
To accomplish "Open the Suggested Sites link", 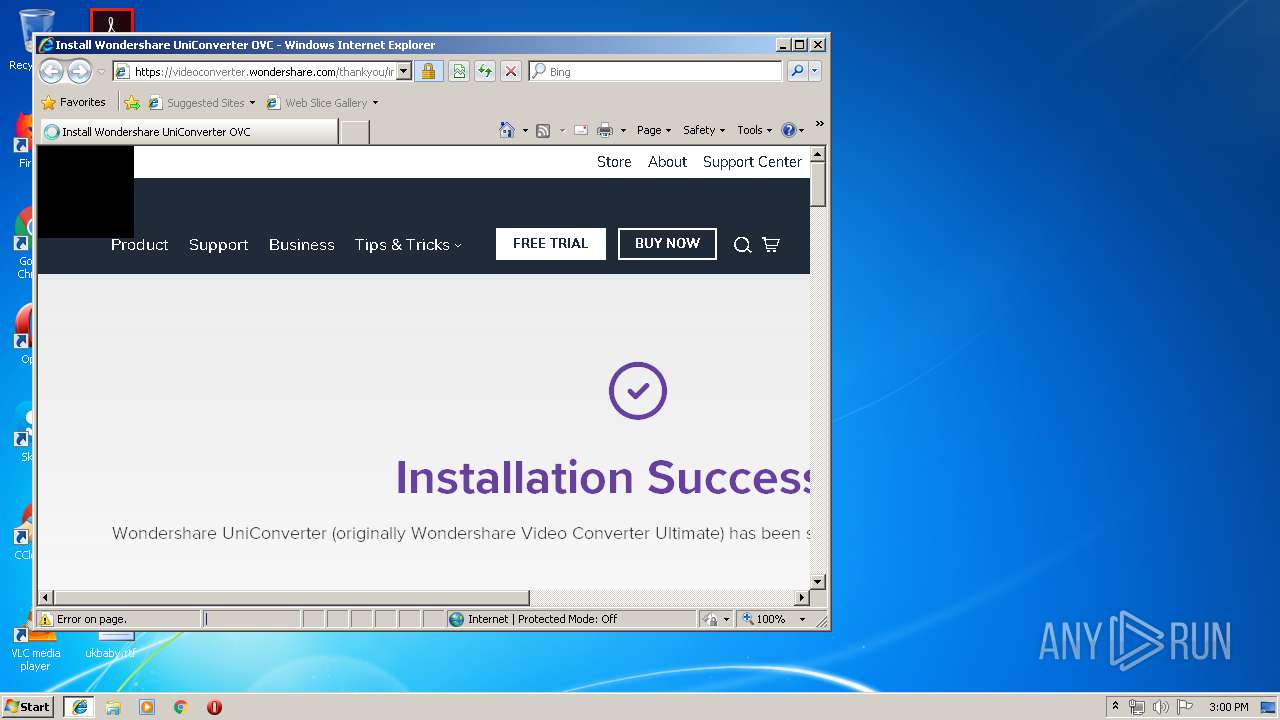I will point(201,102).
